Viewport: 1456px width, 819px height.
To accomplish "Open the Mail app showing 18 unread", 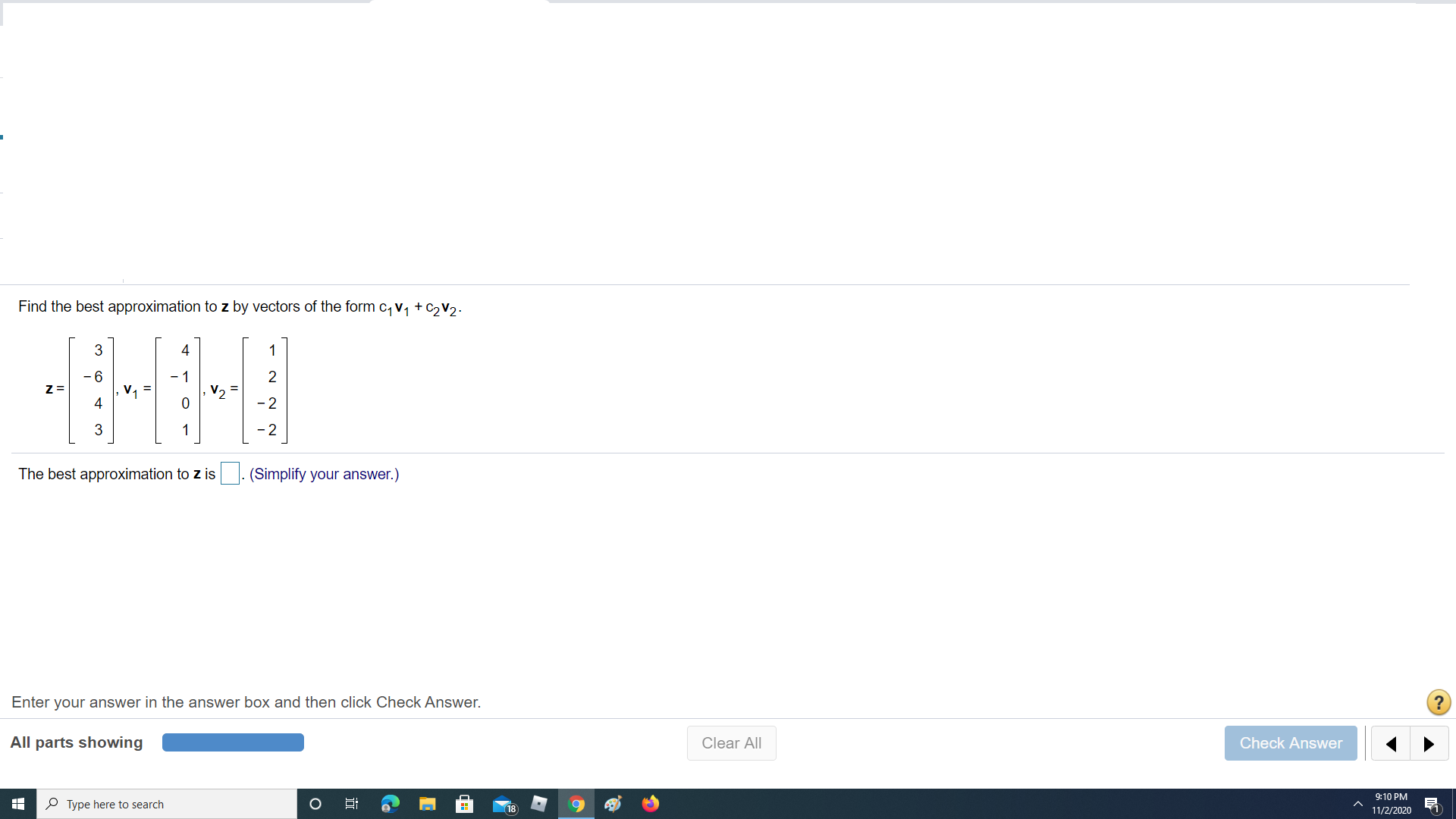I will [x=503, y=804].
